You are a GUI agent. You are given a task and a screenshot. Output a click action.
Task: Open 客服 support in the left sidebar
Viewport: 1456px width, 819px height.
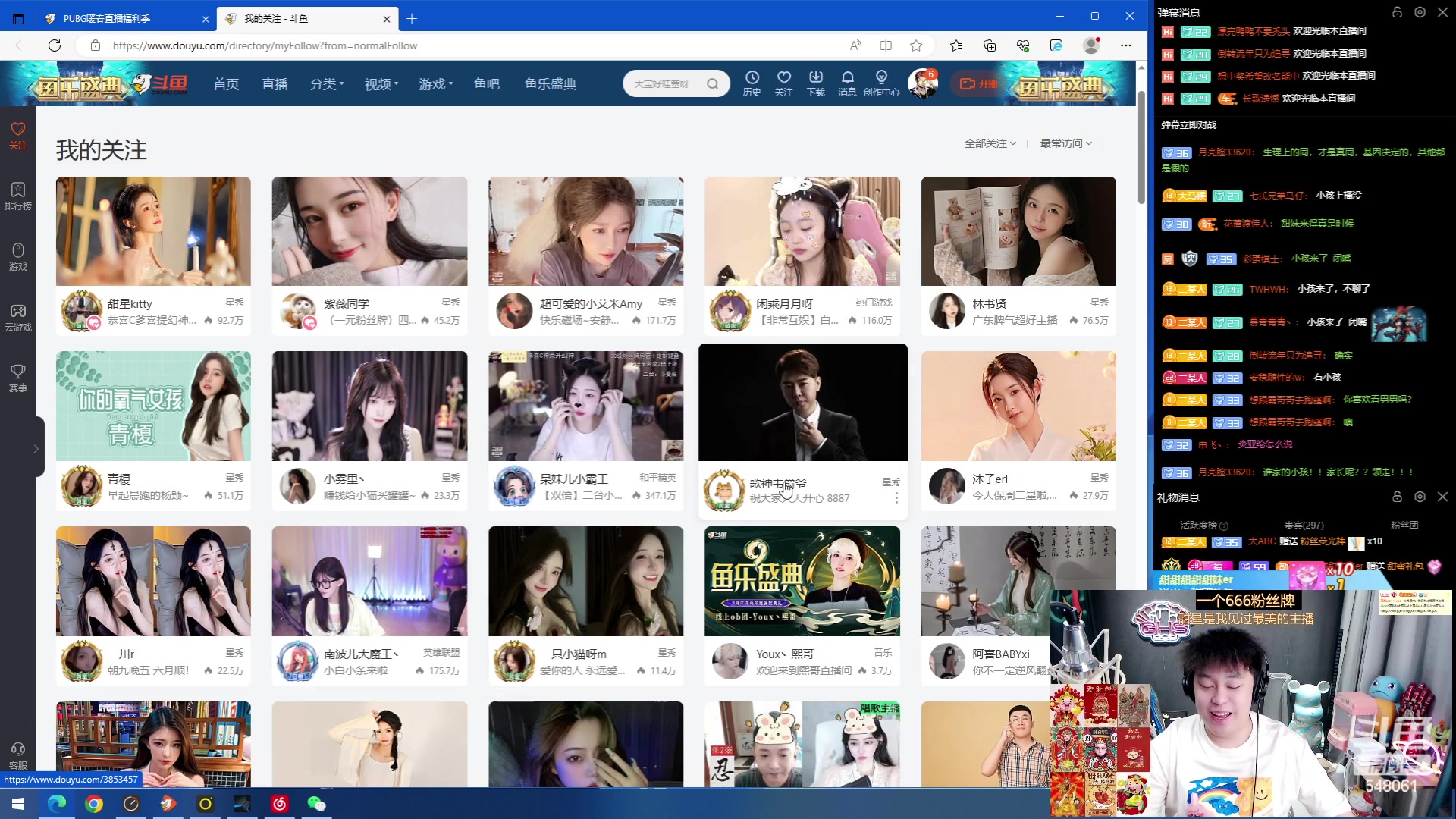18,756
